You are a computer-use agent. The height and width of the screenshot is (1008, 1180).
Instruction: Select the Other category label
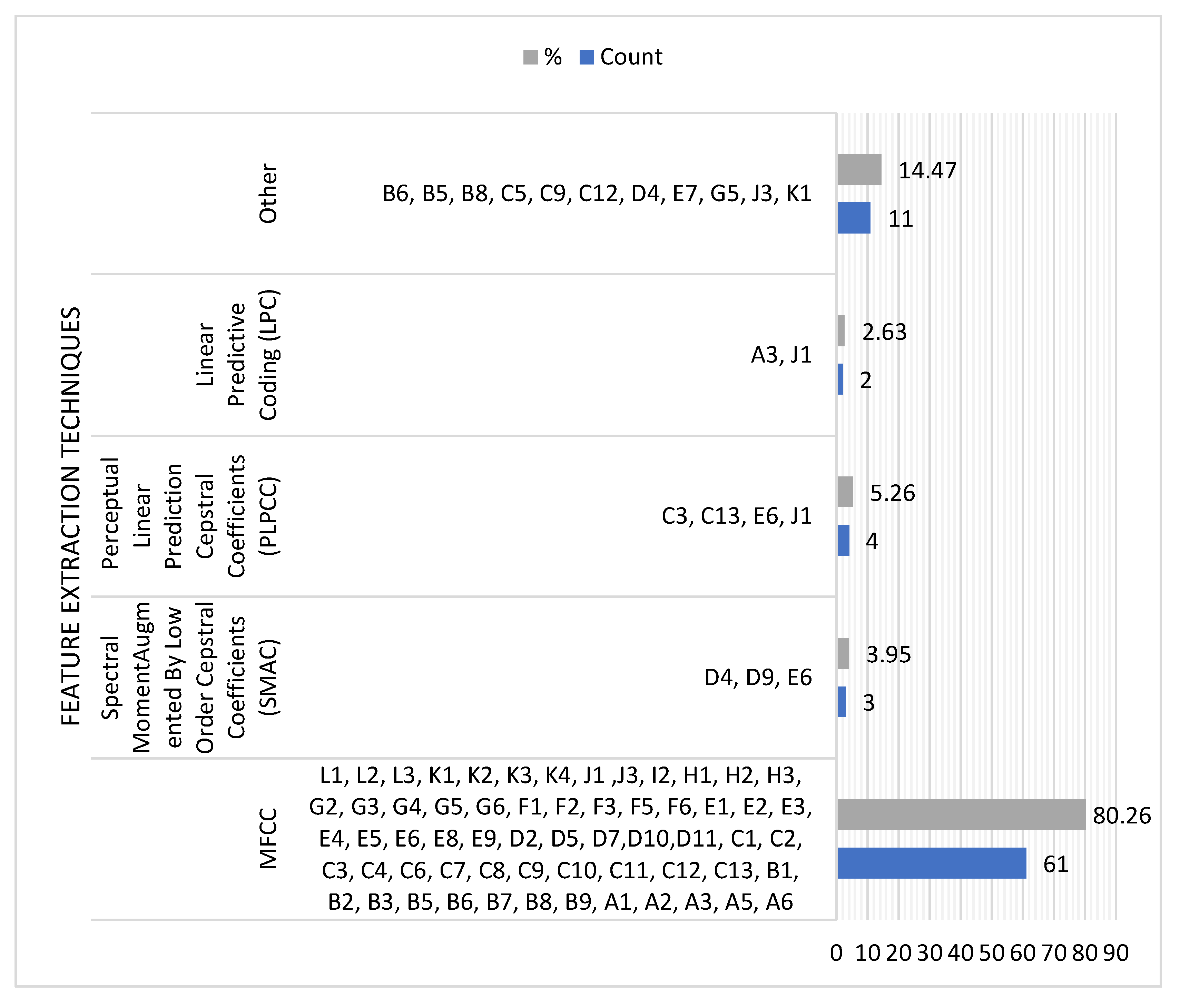[268, 194]
